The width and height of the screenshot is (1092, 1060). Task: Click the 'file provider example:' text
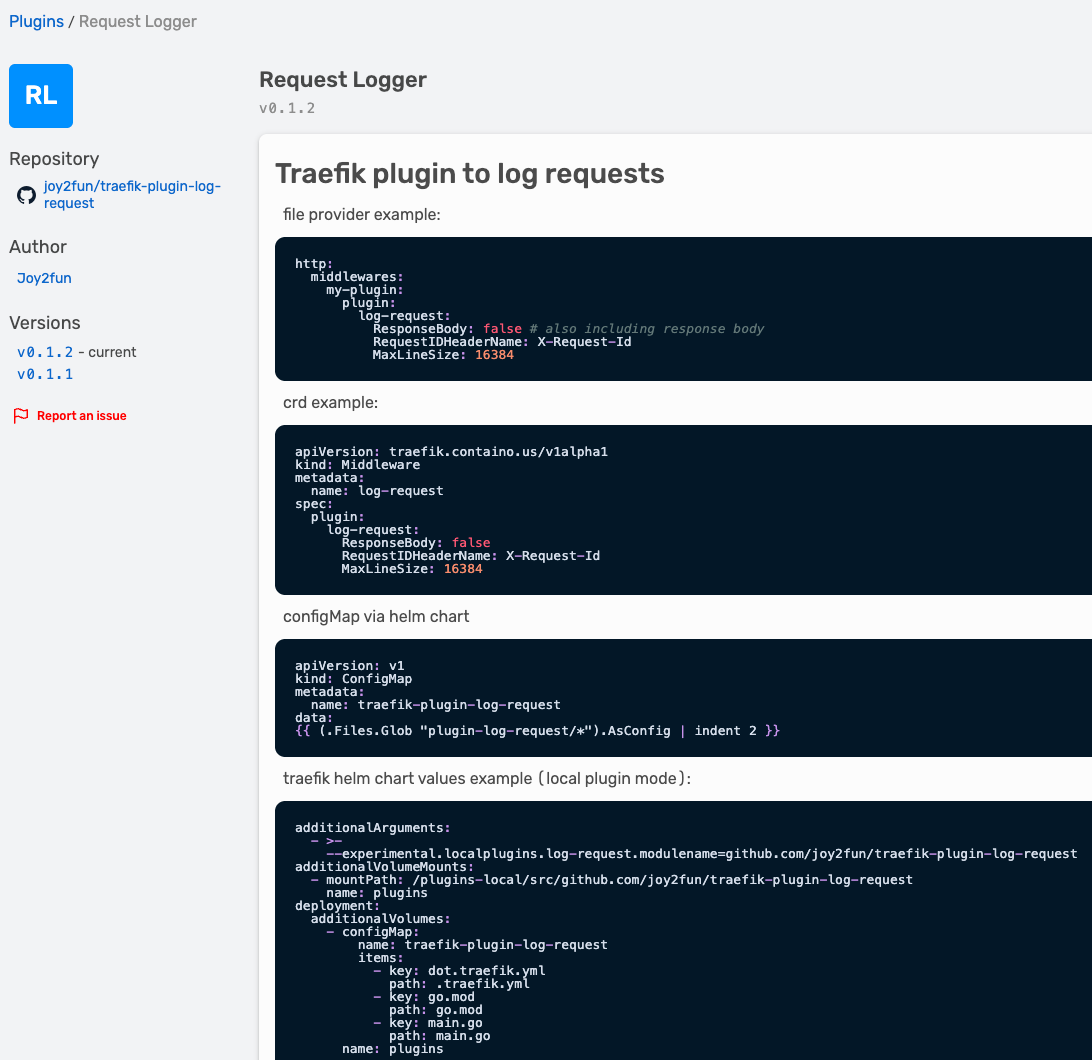[x=361, y=215]
